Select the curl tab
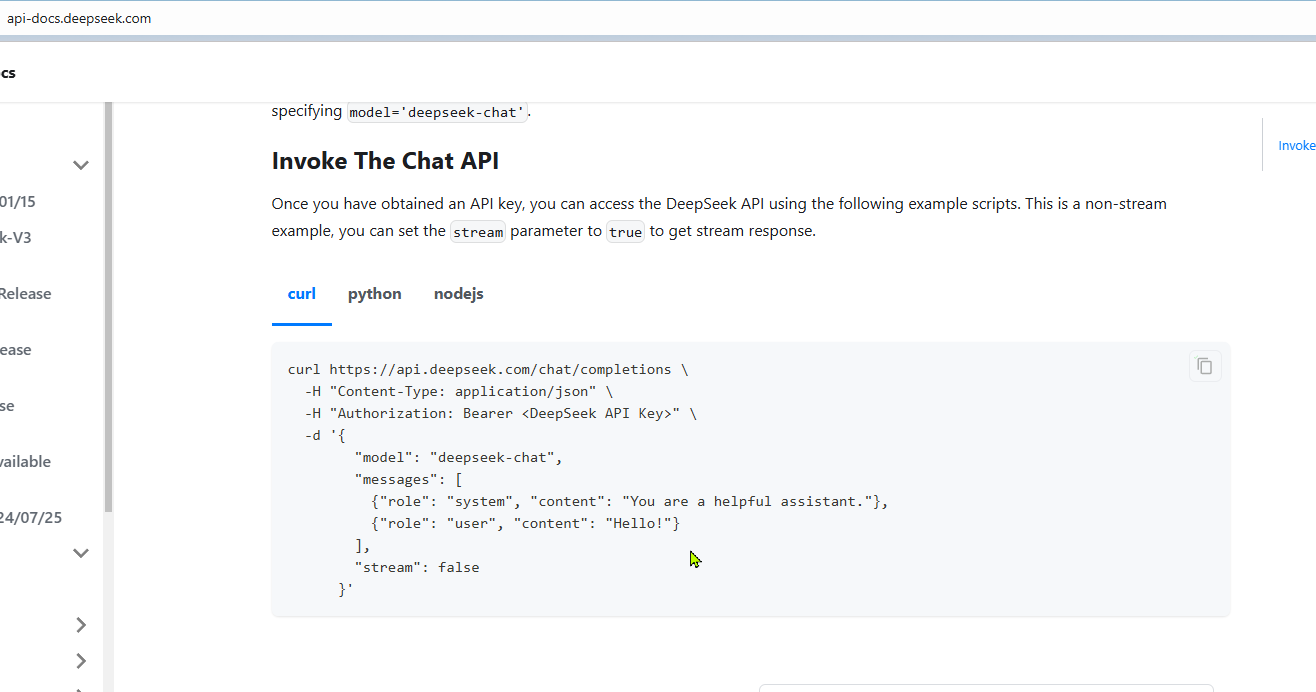Screen dimensions: 1316x692 (x=302, y=294)
